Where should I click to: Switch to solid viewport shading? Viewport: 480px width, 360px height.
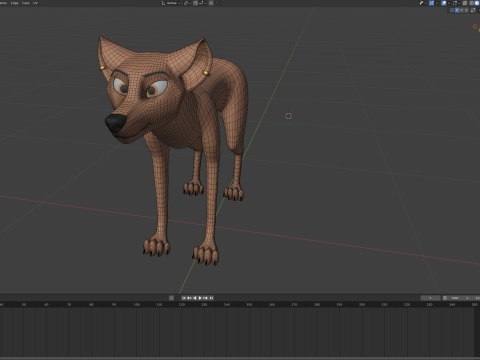click(477, 3)
